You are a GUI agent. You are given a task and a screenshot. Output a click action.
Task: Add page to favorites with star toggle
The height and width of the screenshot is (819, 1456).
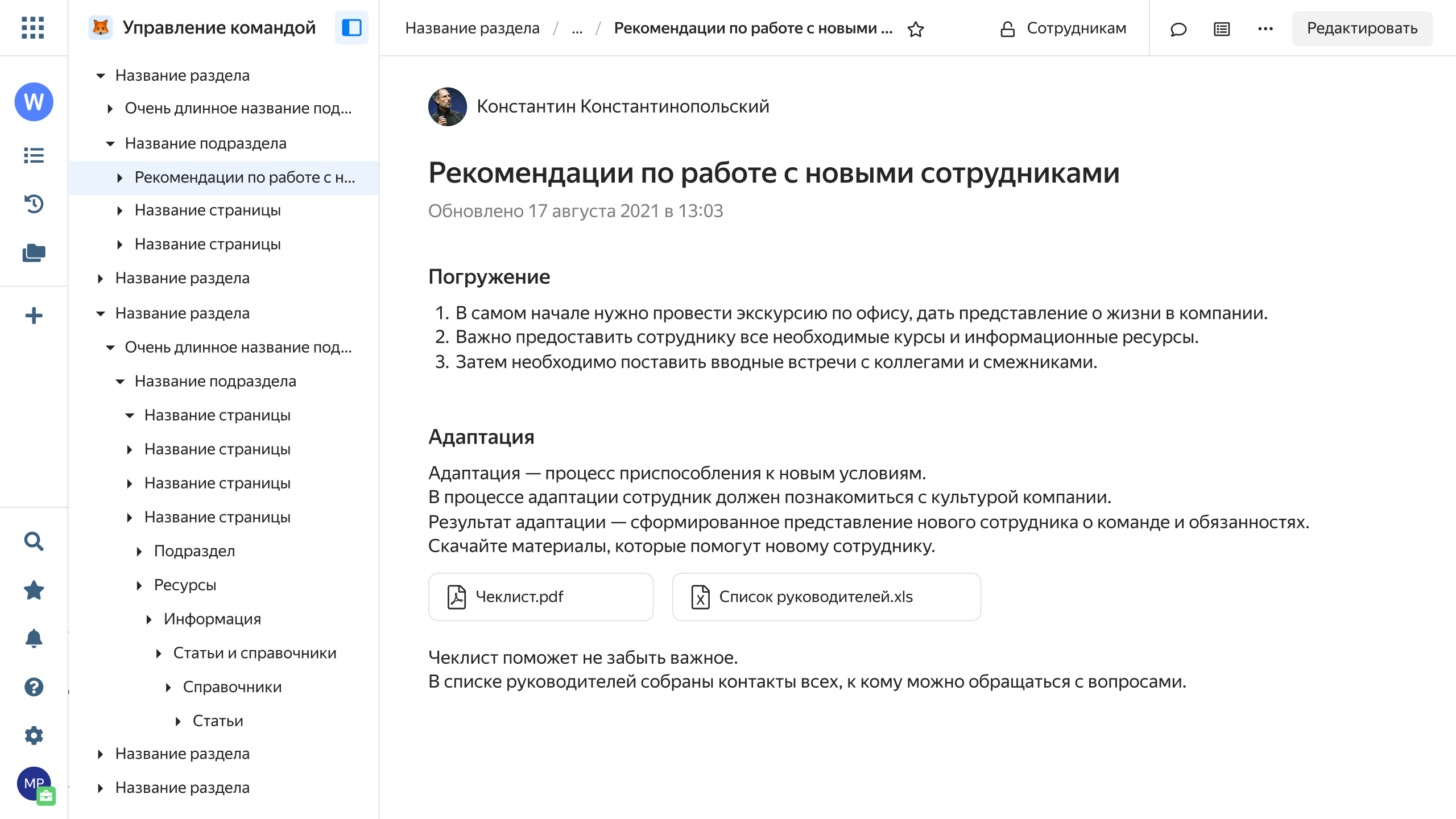916,28
